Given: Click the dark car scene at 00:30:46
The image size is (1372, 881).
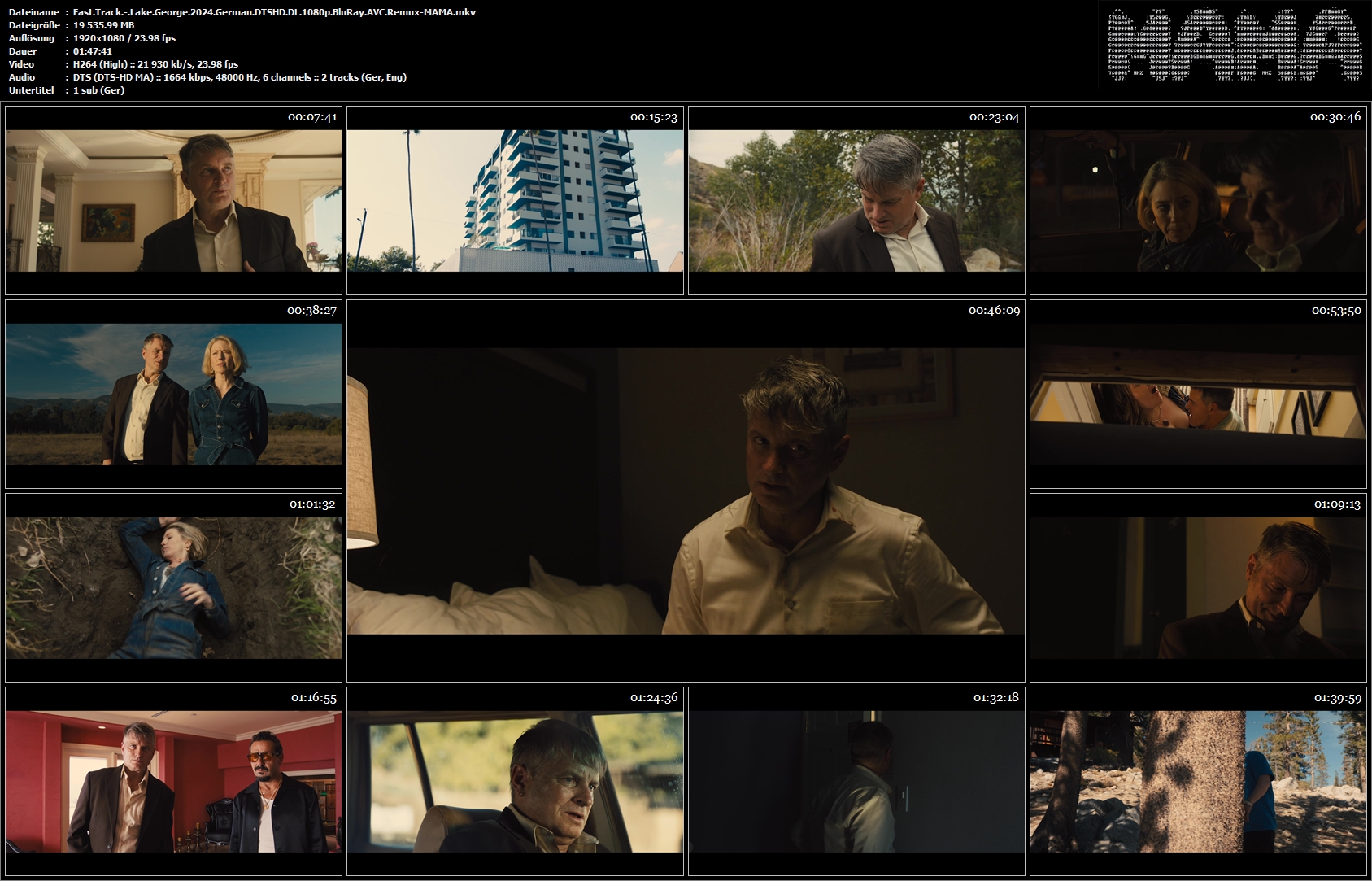Looking at the screenshot, I should 1198,200.
